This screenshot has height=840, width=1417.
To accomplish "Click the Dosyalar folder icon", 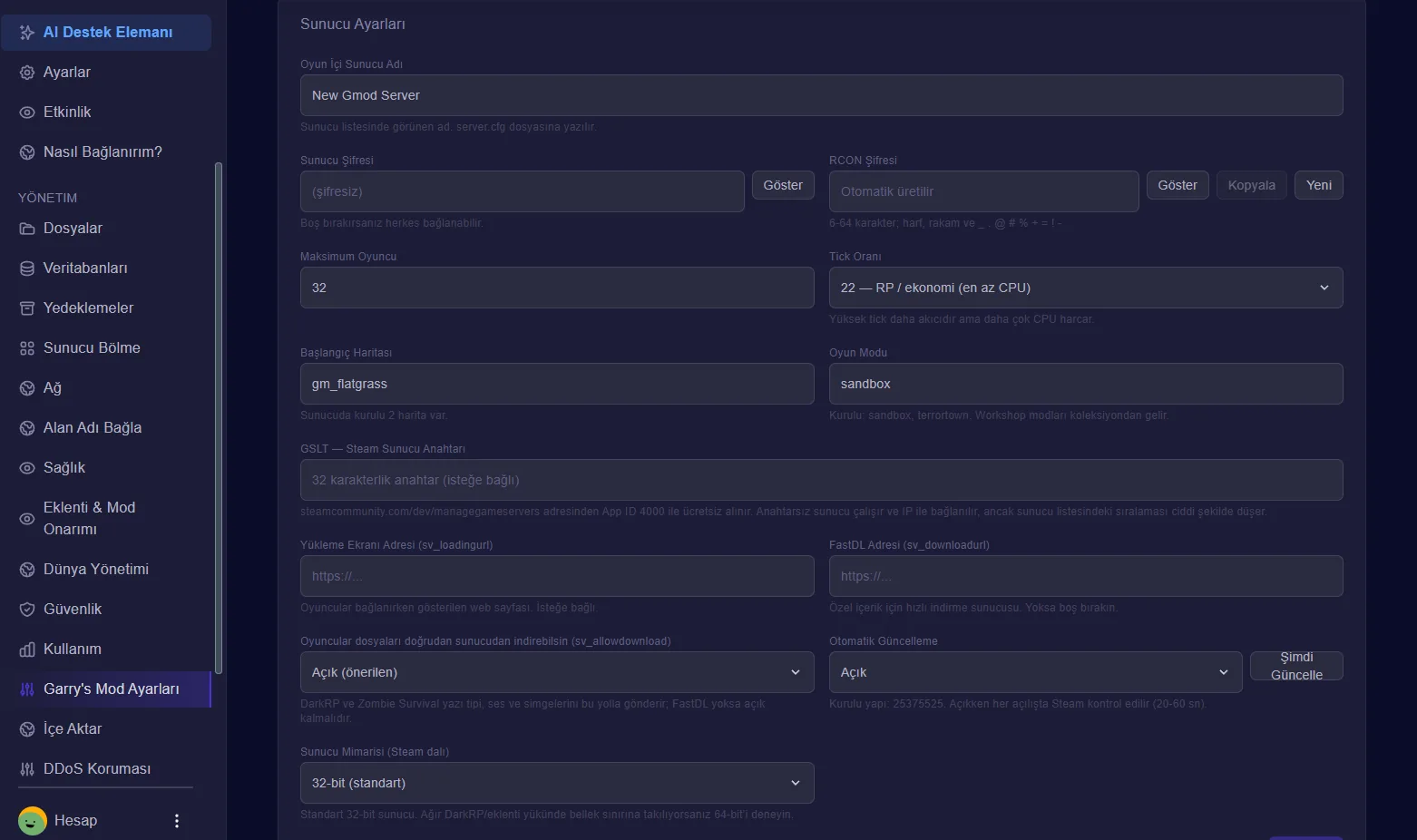I will pos(27,229).
